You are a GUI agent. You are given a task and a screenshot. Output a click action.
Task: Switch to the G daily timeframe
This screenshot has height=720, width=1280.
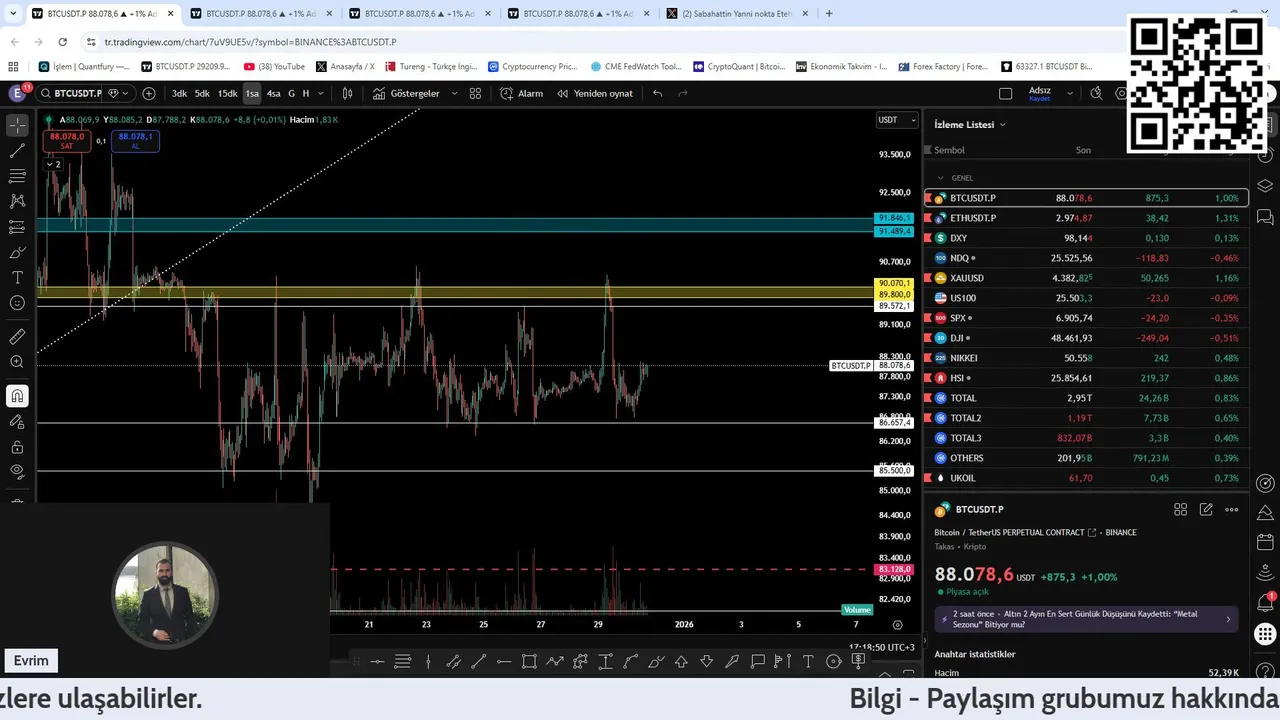(292, 93)
